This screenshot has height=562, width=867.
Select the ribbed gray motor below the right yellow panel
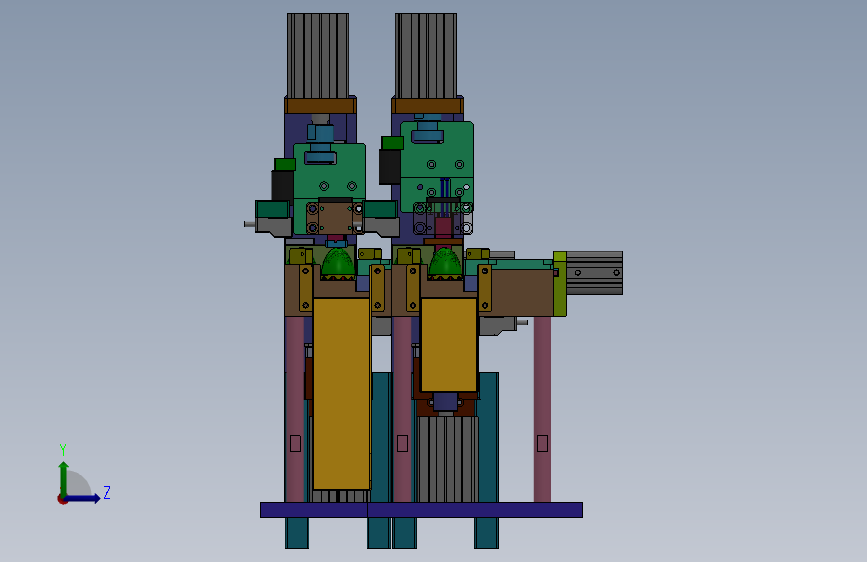[x=447, y=459]
